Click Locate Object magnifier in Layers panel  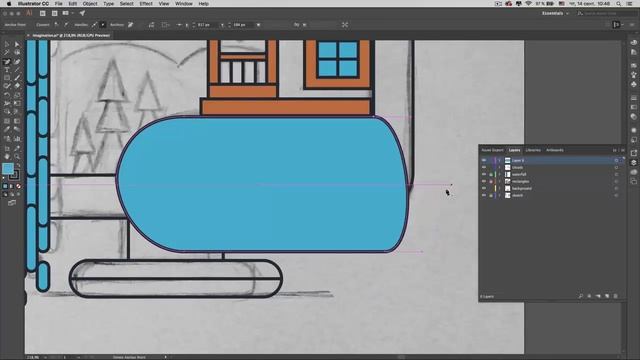pos(581,296)
